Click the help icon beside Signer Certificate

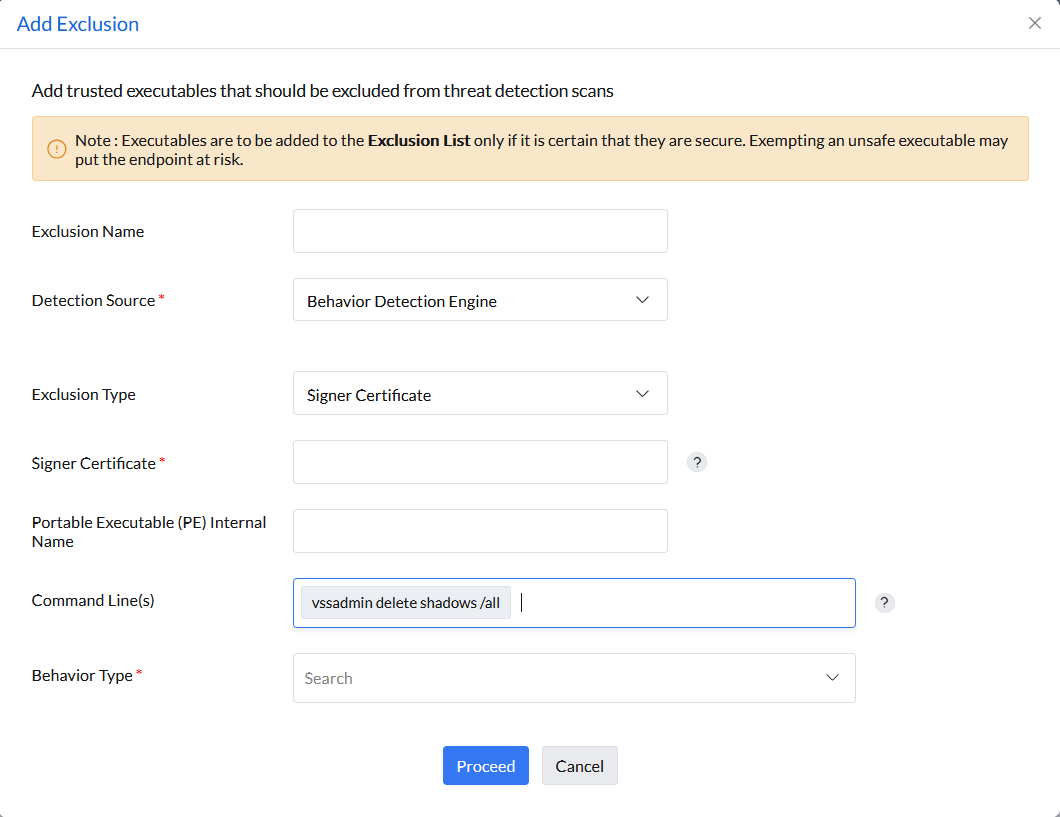[x=697, y=462]
